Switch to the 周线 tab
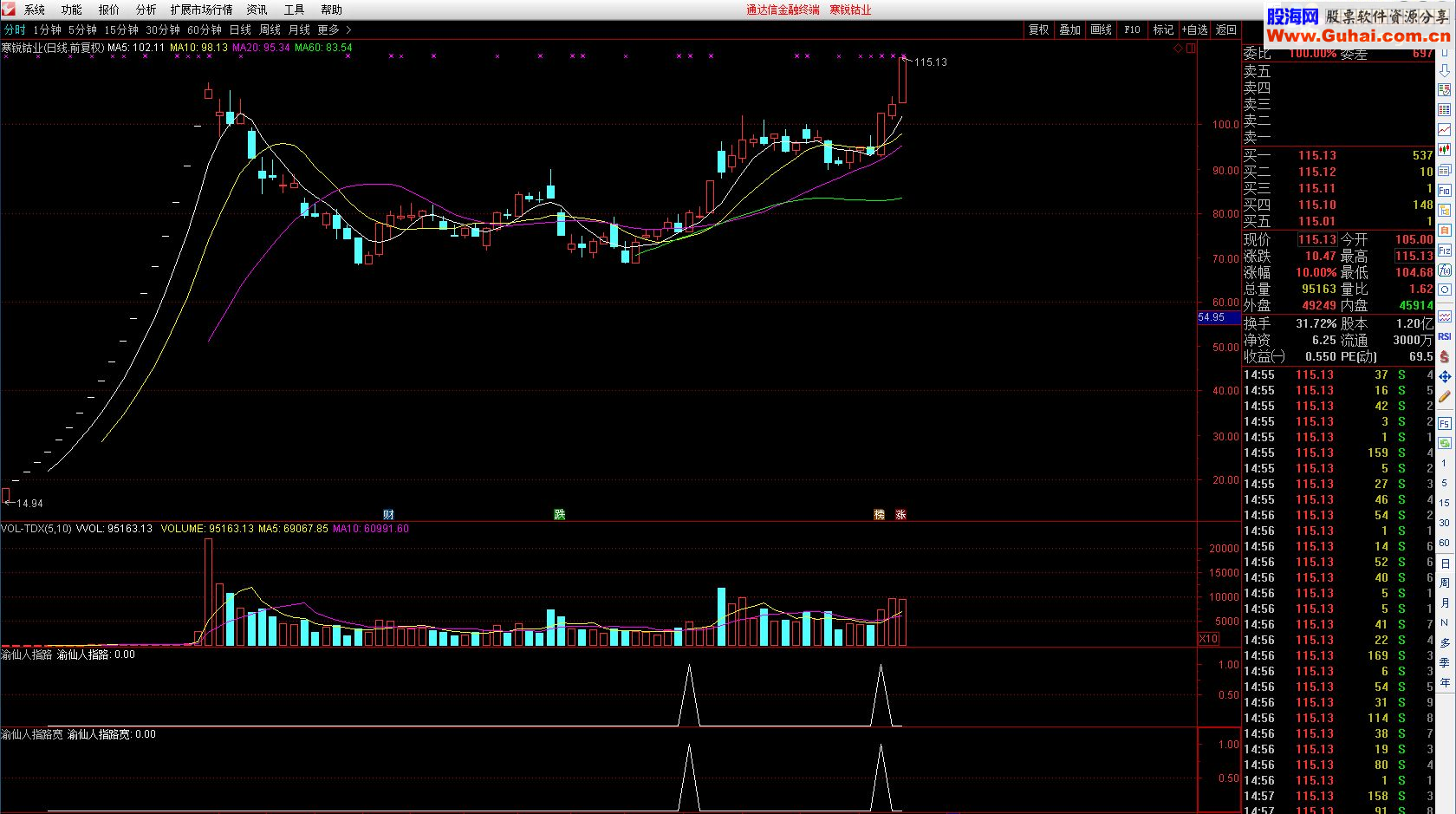 [x=270, y=29]
